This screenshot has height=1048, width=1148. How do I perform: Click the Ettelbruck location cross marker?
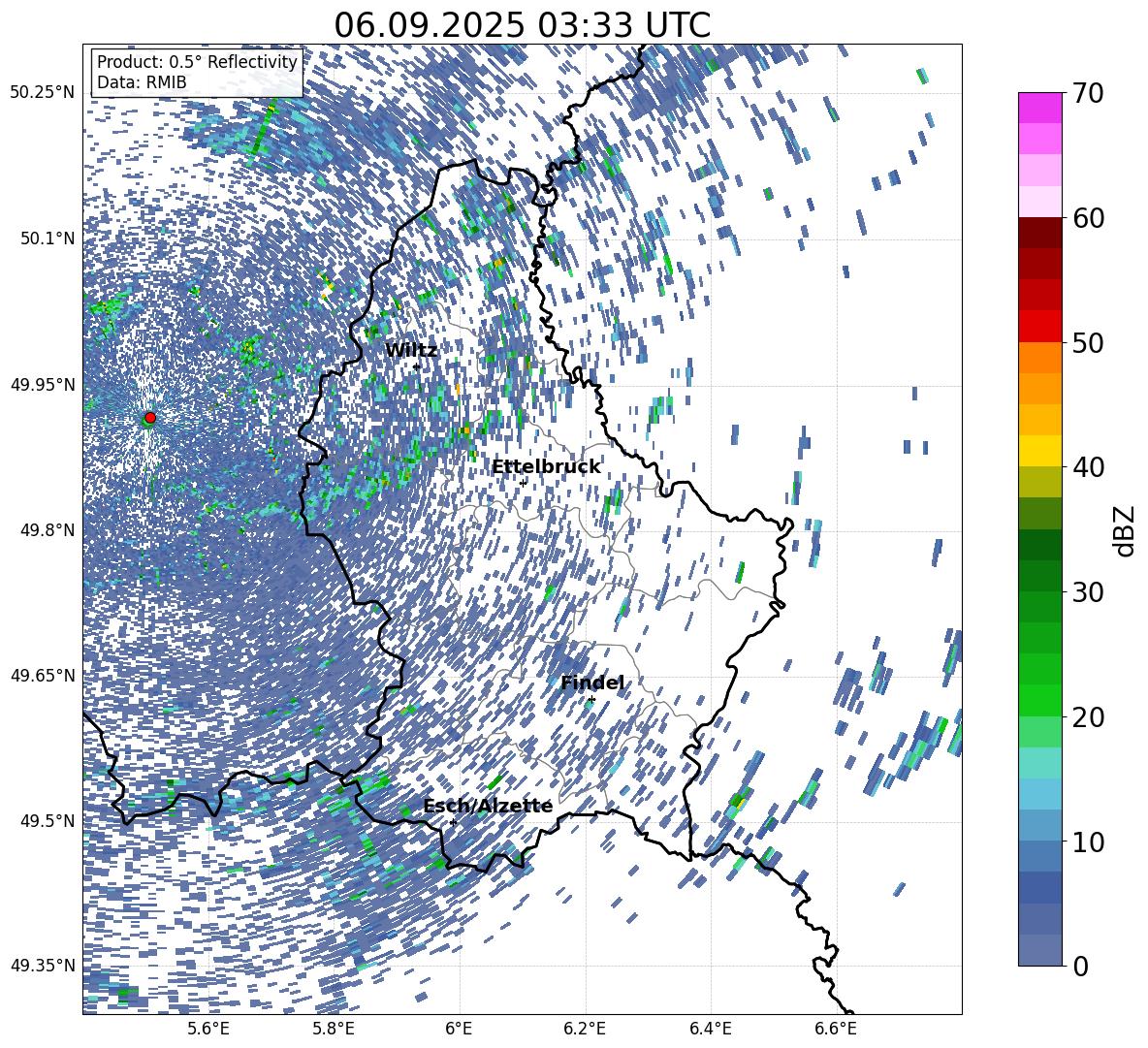tap(523, 483)
